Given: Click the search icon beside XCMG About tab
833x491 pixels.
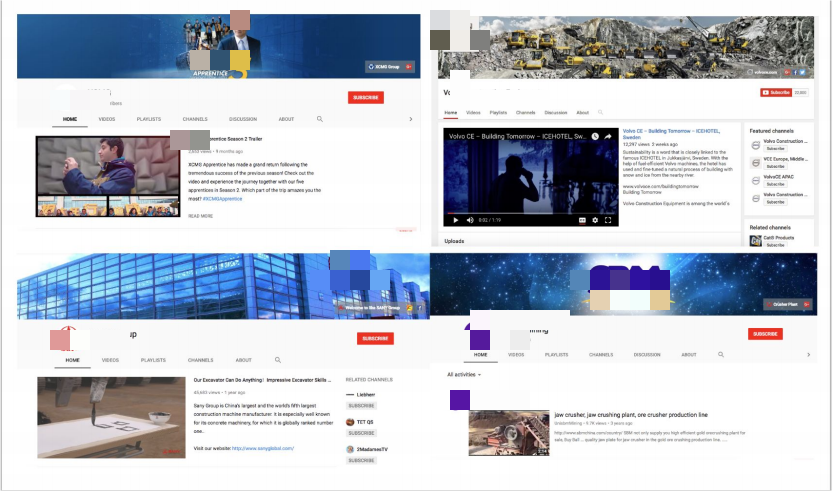Looking at the screenshot, I should [x=320, y=119].
